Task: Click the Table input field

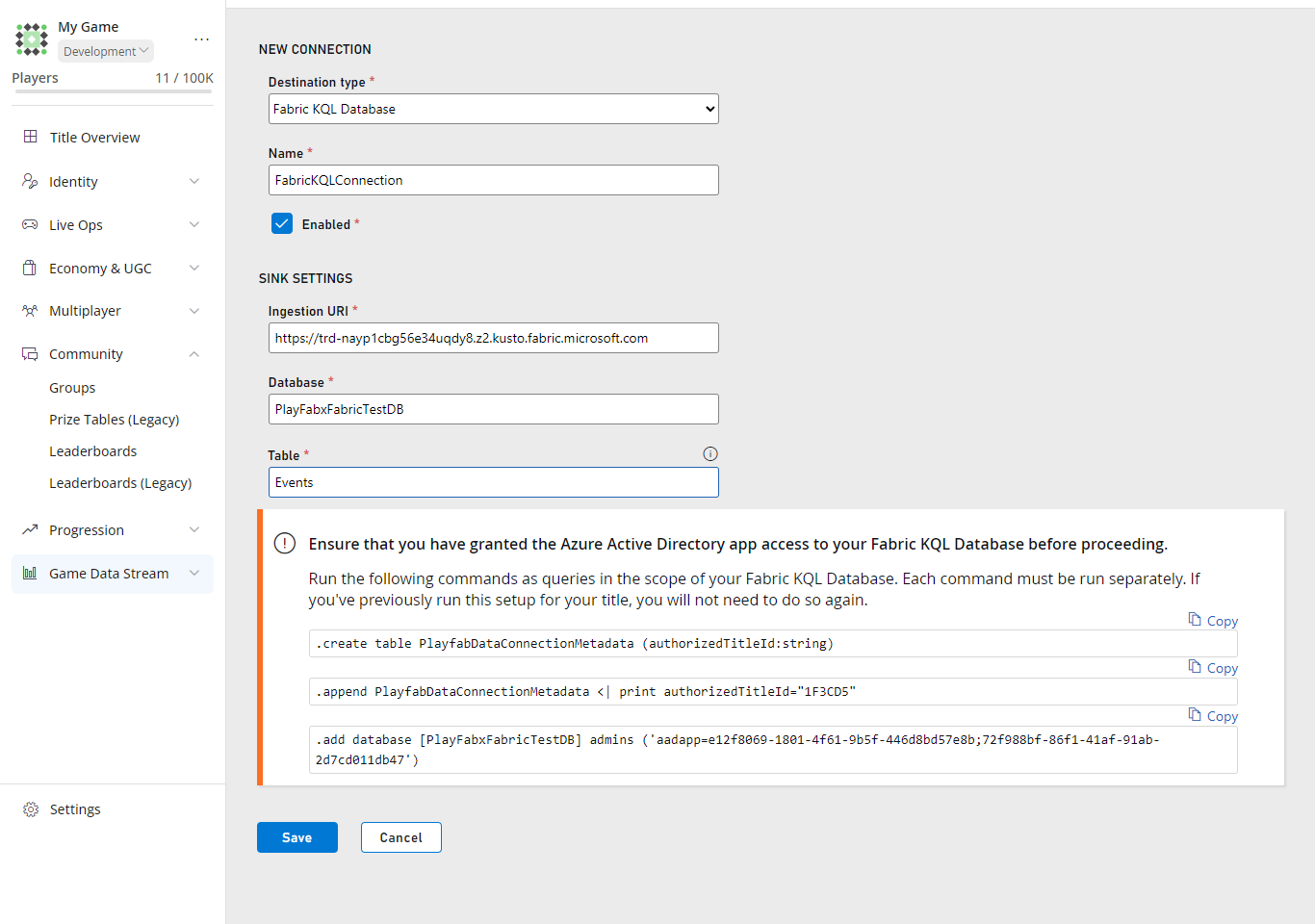Action: [494, 482]
